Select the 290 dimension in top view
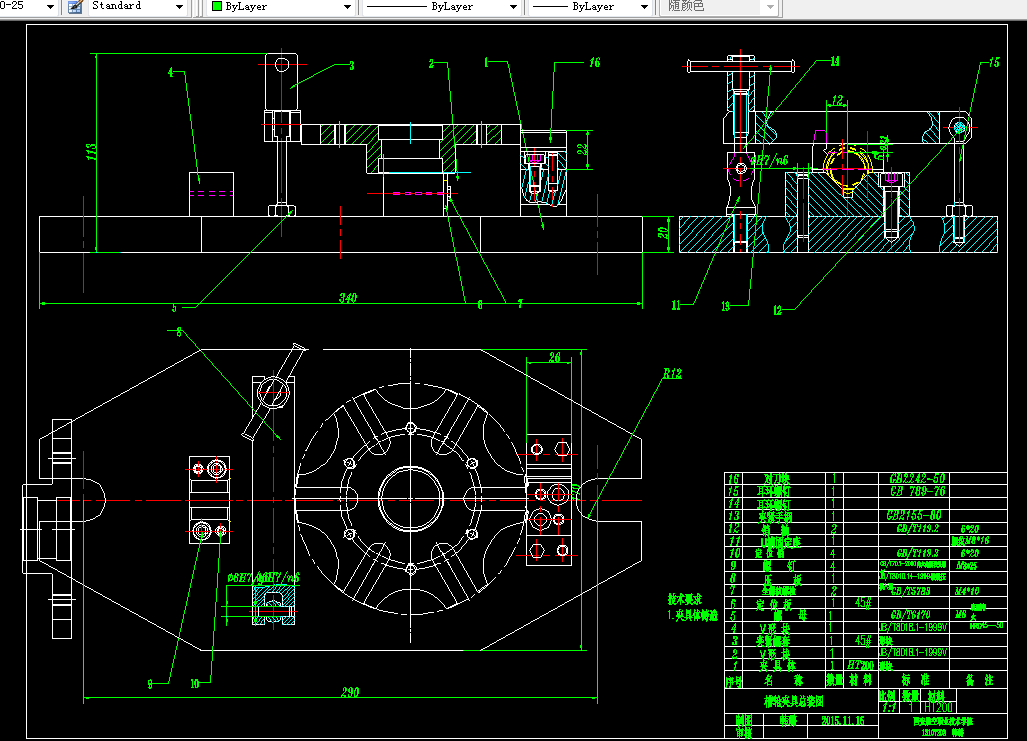 pyautogui.click(x=350, y=692)
